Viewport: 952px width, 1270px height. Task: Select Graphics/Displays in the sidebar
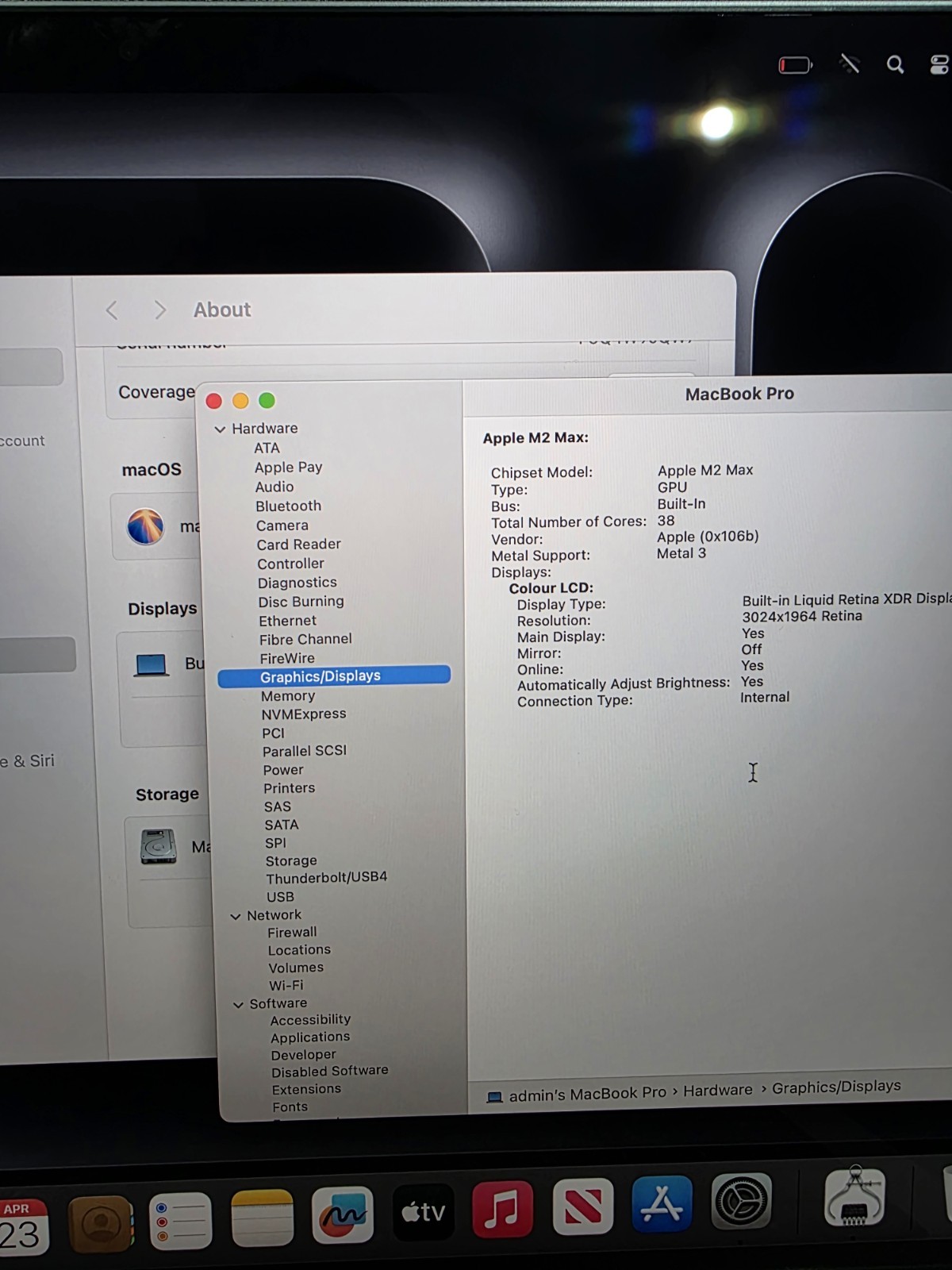tap(334, 676)
